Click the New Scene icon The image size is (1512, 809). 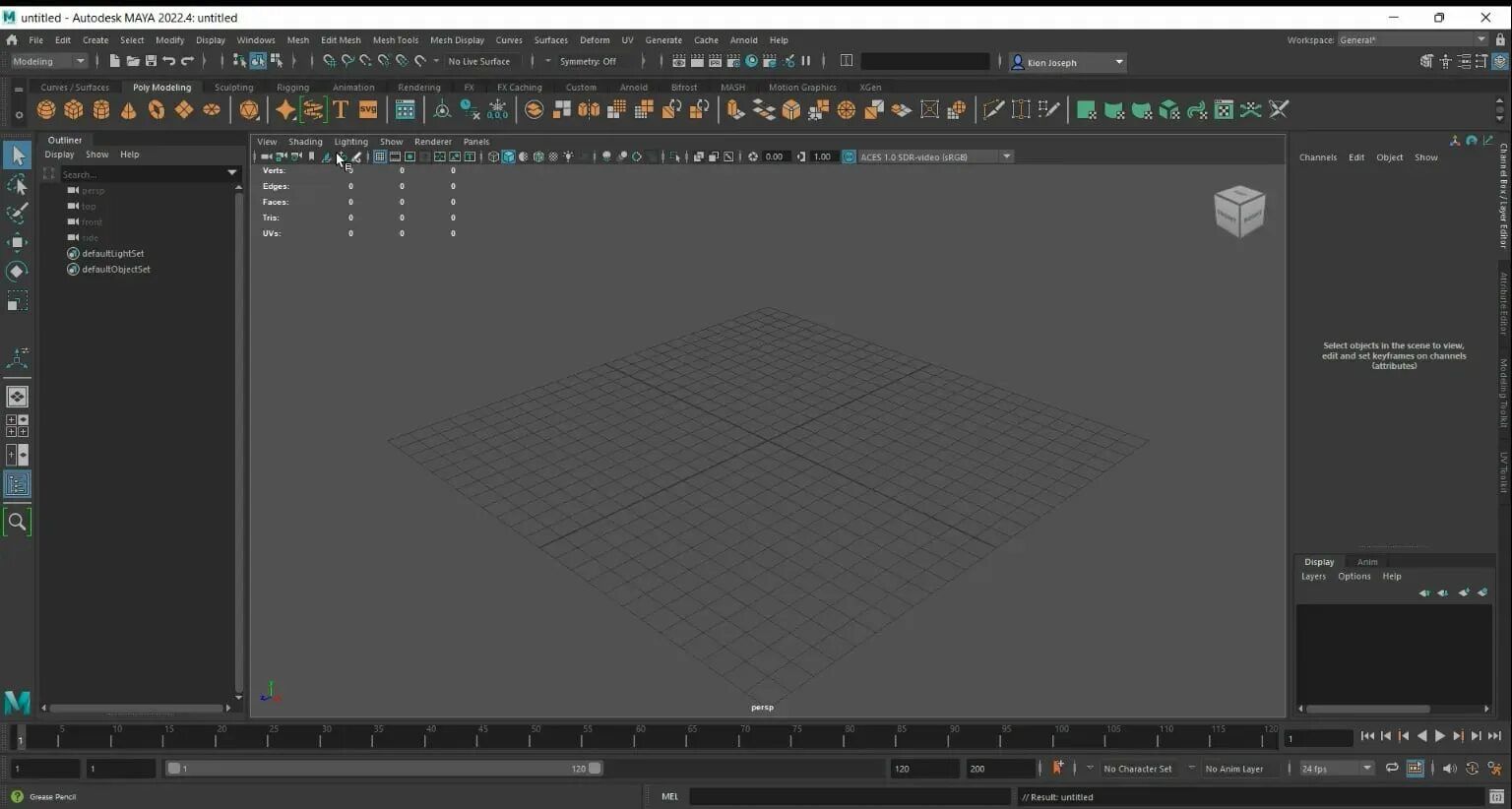(114, 61)
